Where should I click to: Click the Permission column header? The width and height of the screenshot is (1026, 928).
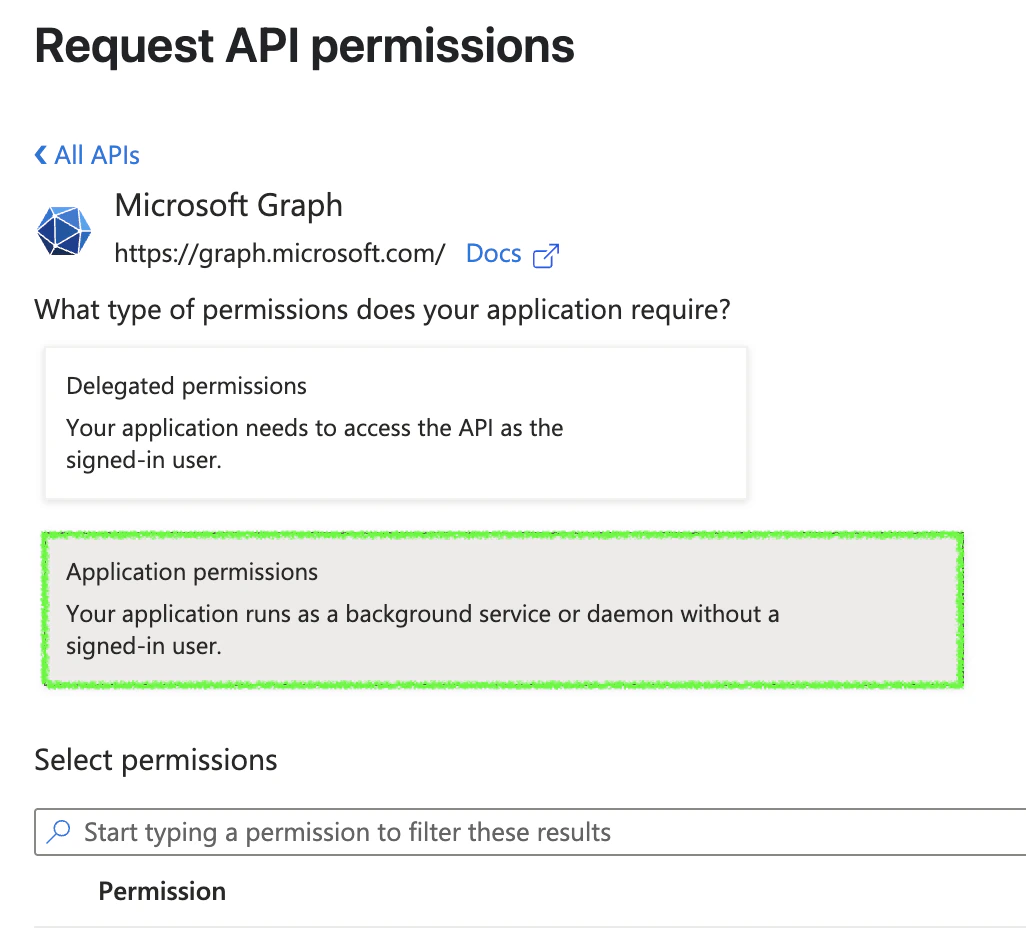pos(162,890)
